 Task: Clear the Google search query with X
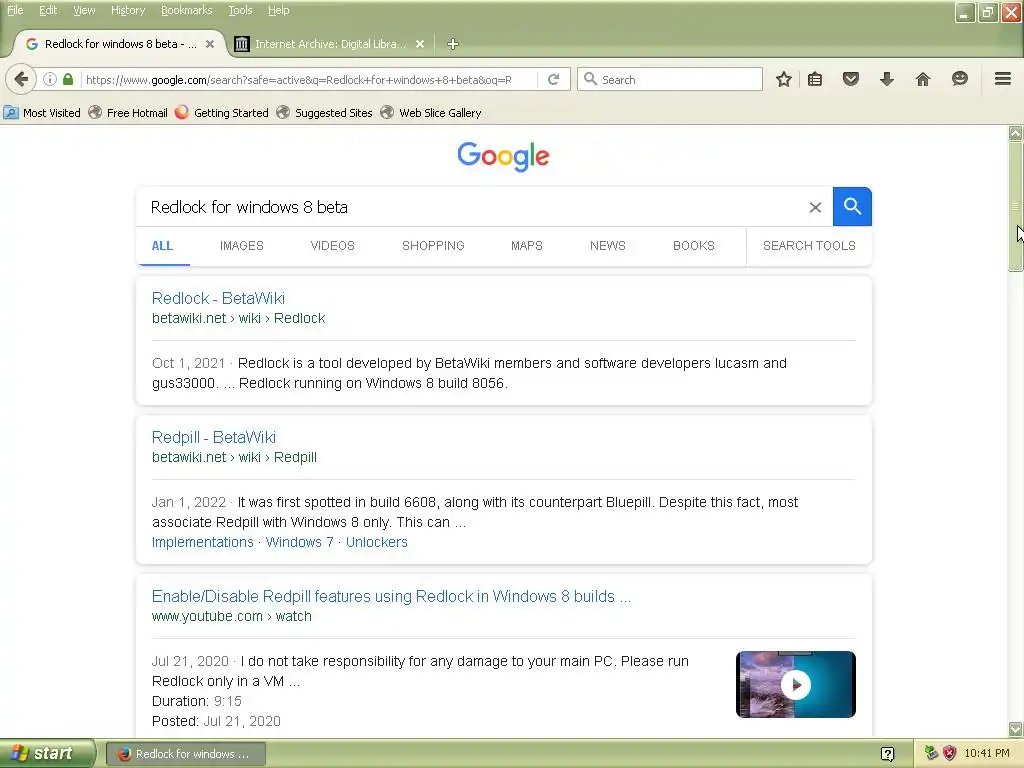click(x=815, y=208)
